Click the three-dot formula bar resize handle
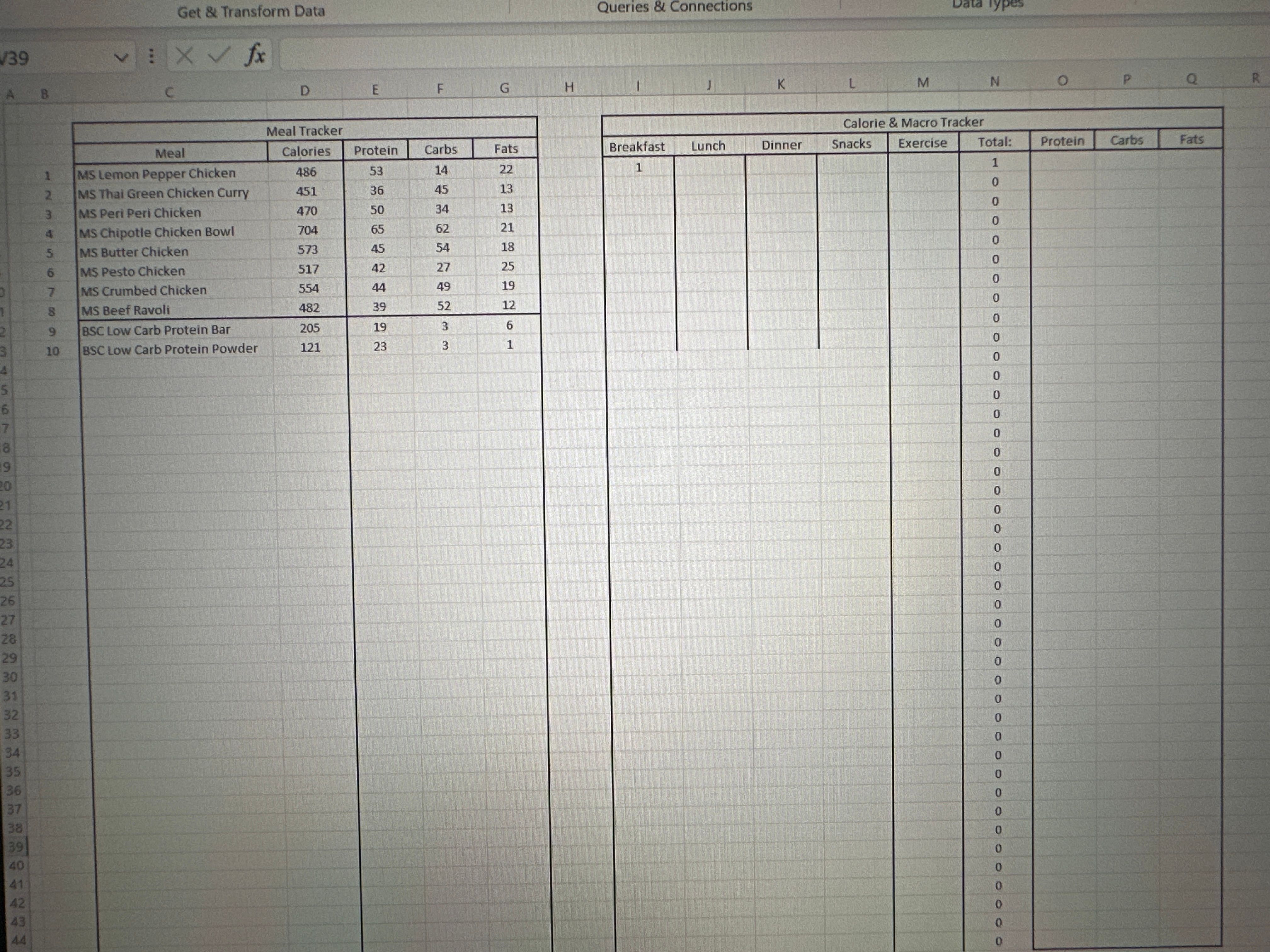The height and width of the screenshot is (952, 1270). coord(151,56)
